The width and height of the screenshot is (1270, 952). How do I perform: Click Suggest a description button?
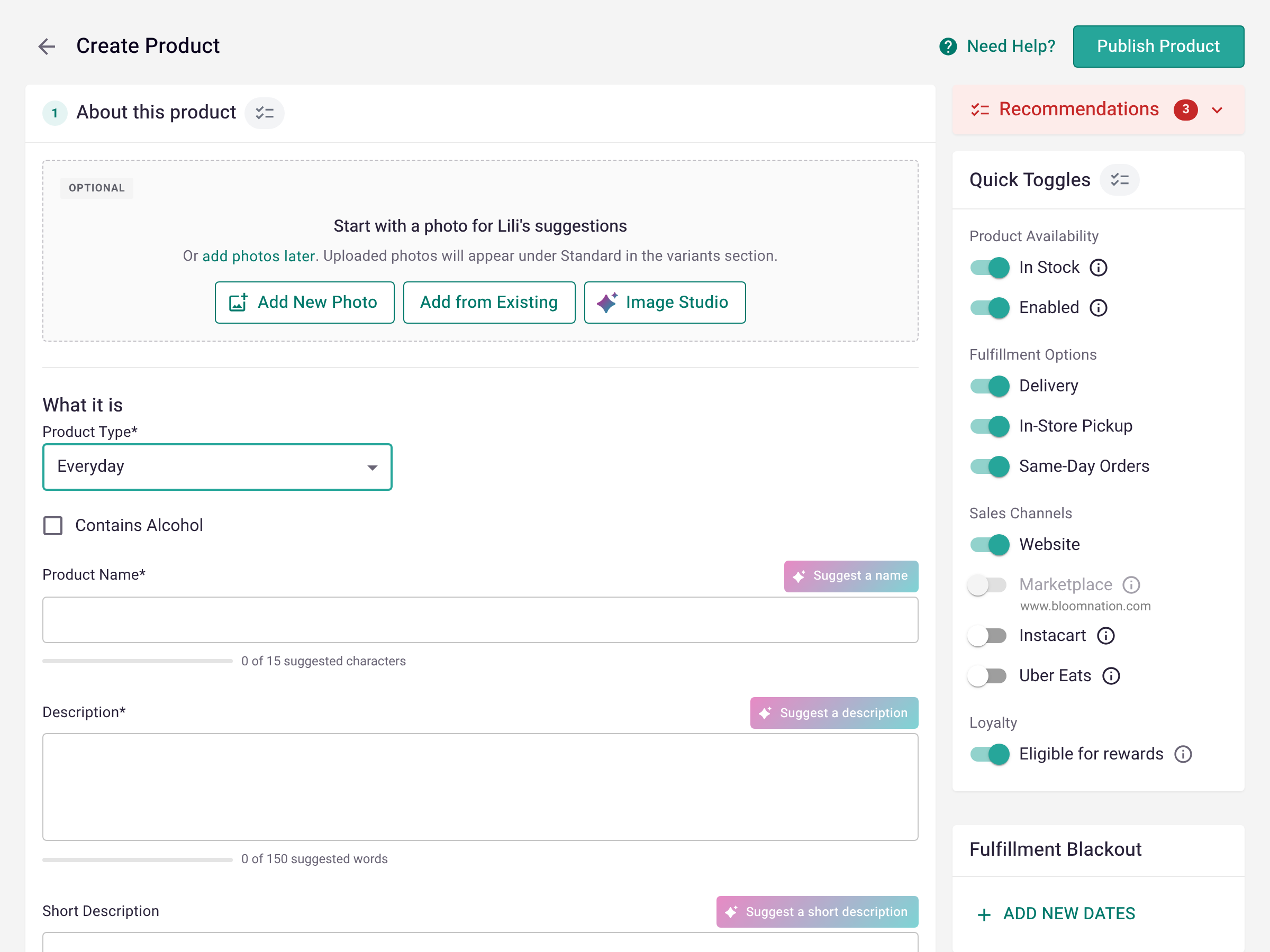[834, 713]
